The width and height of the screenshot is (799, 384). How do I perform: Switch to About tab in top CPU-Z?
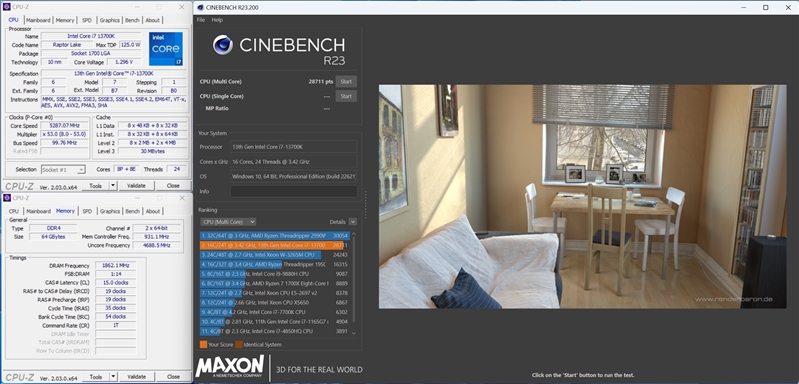pyautogui.click(x=152, y=20)
